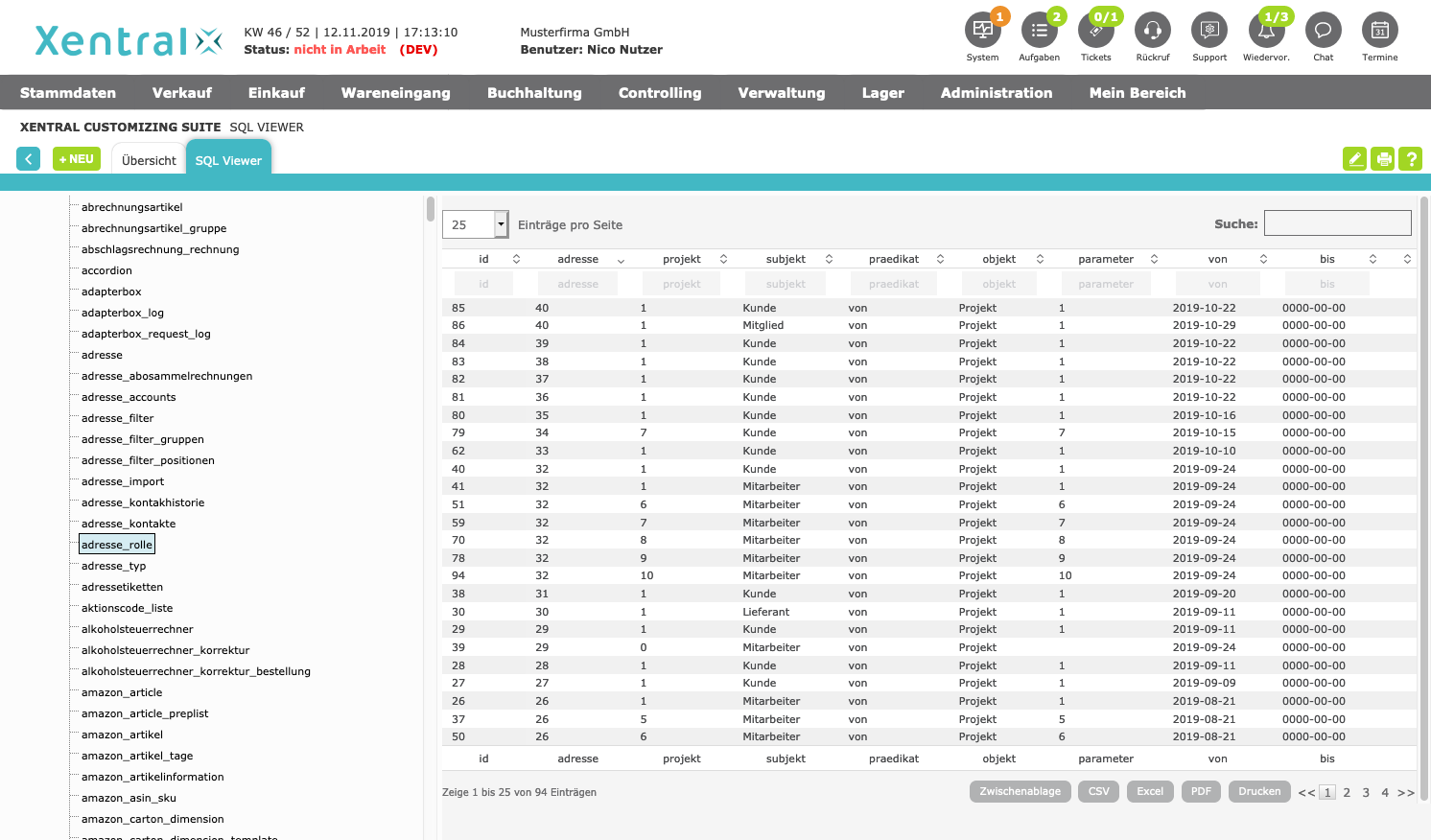The image size is (1431, 840).
Task: Click the green help question mark icon
Action: click(1410, 159)
